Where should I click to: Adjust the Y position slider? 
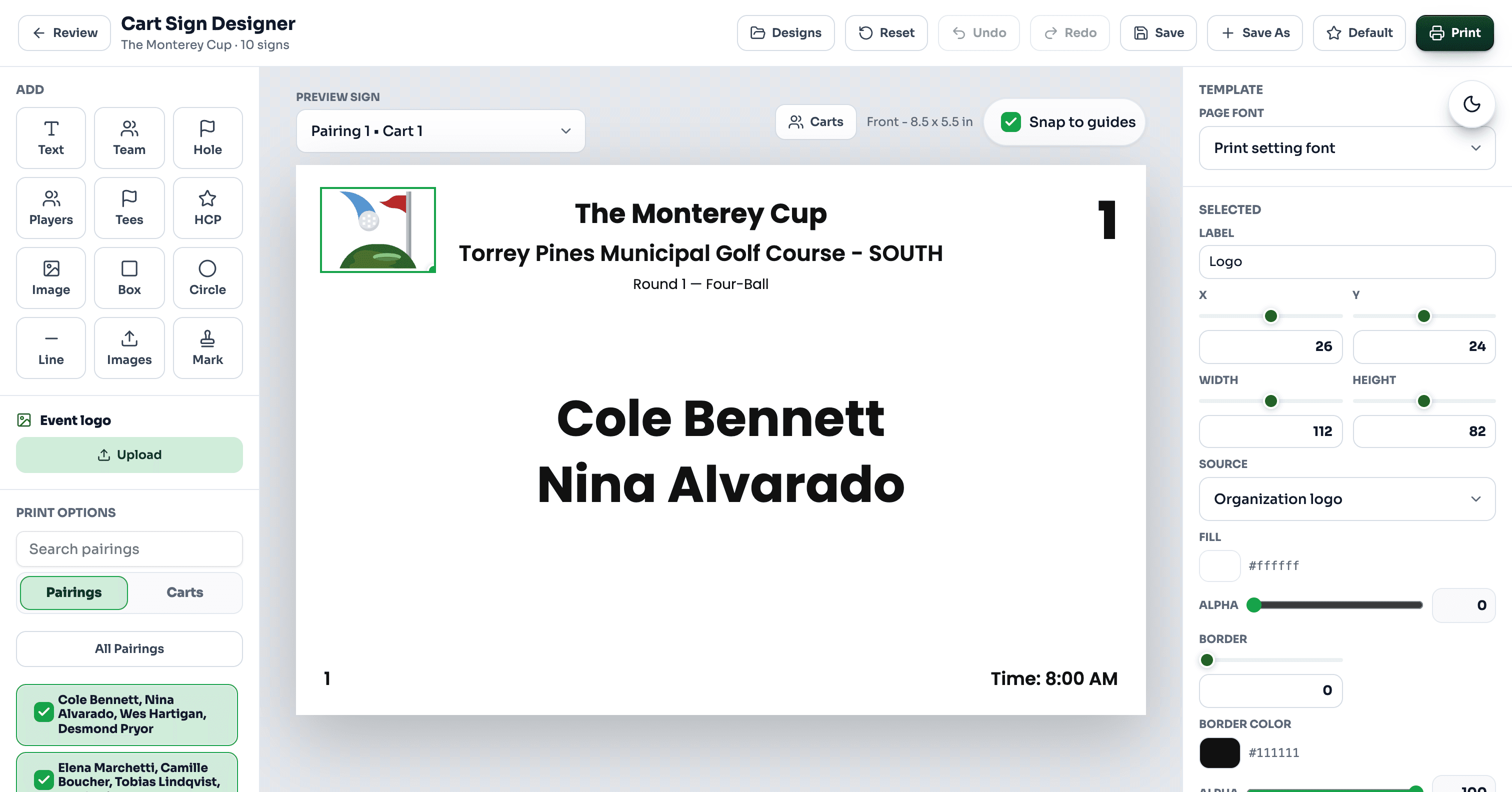click(1424, 316)
